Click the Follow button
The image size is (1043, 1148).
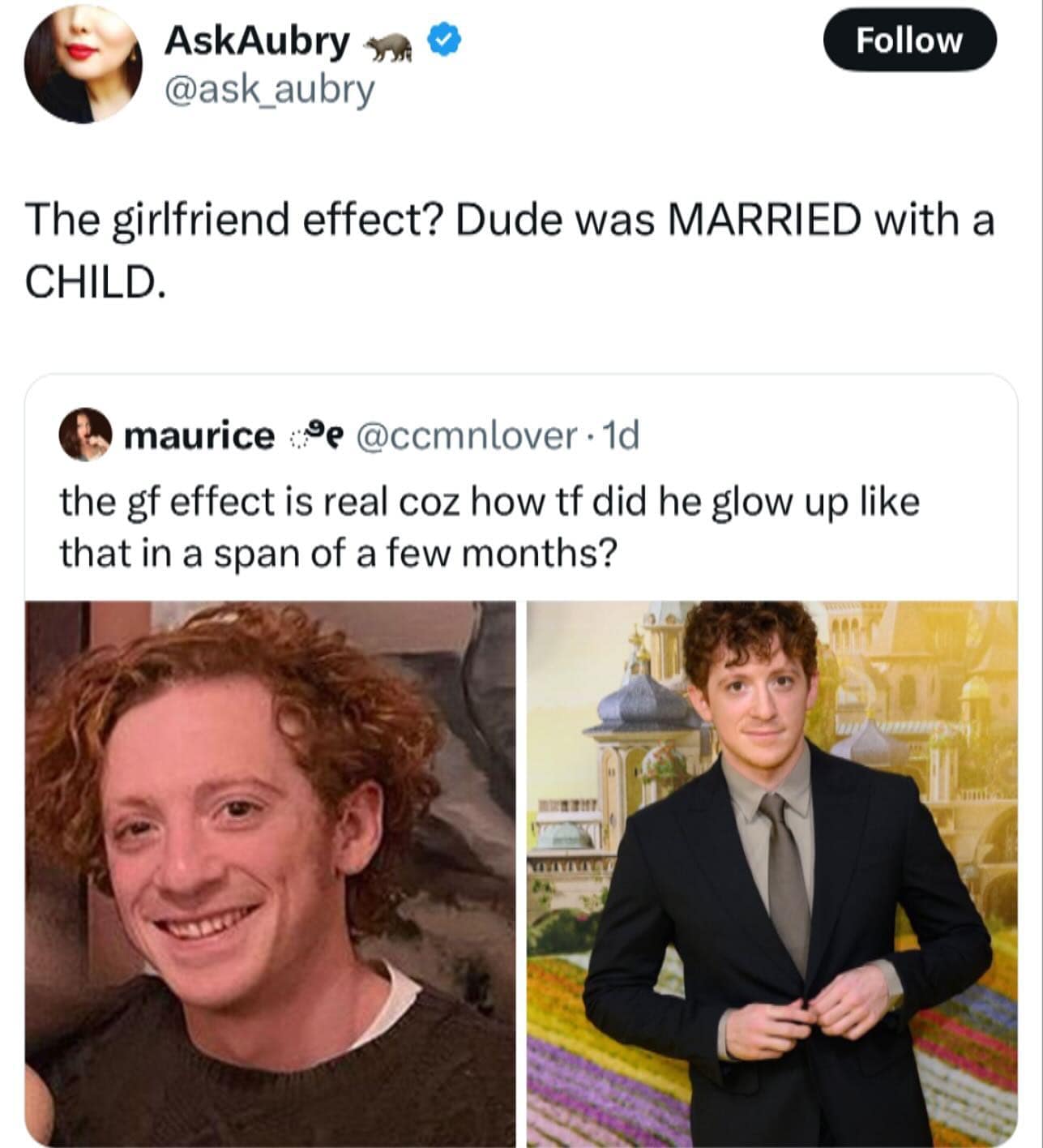point(909,40)
